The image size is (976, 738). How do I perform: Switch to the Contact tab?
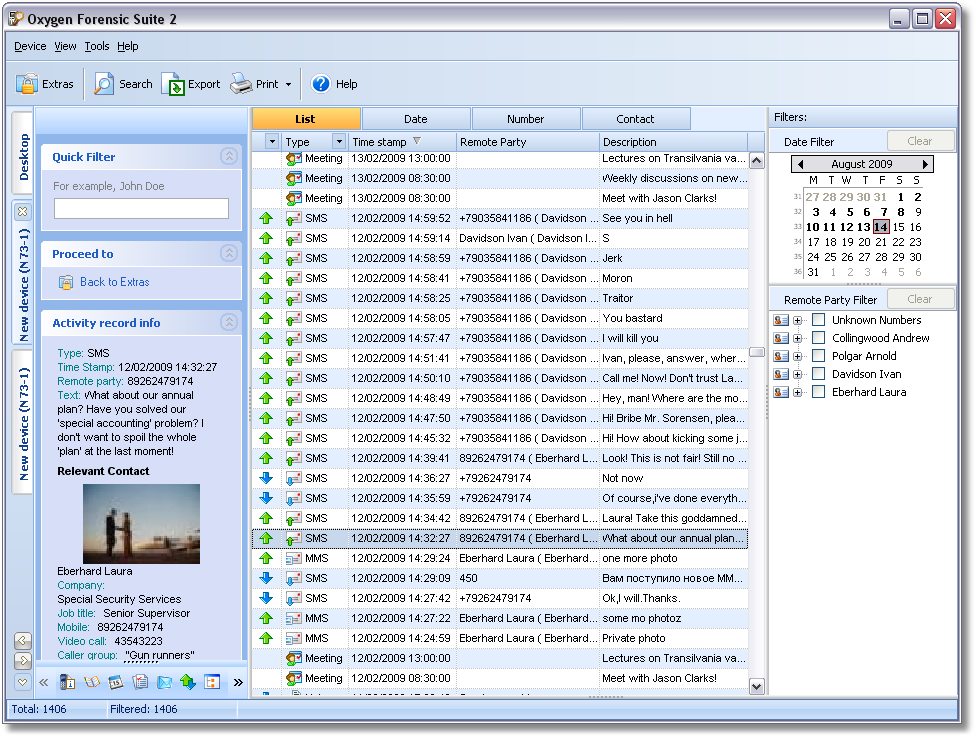click(x=635, y=119)
